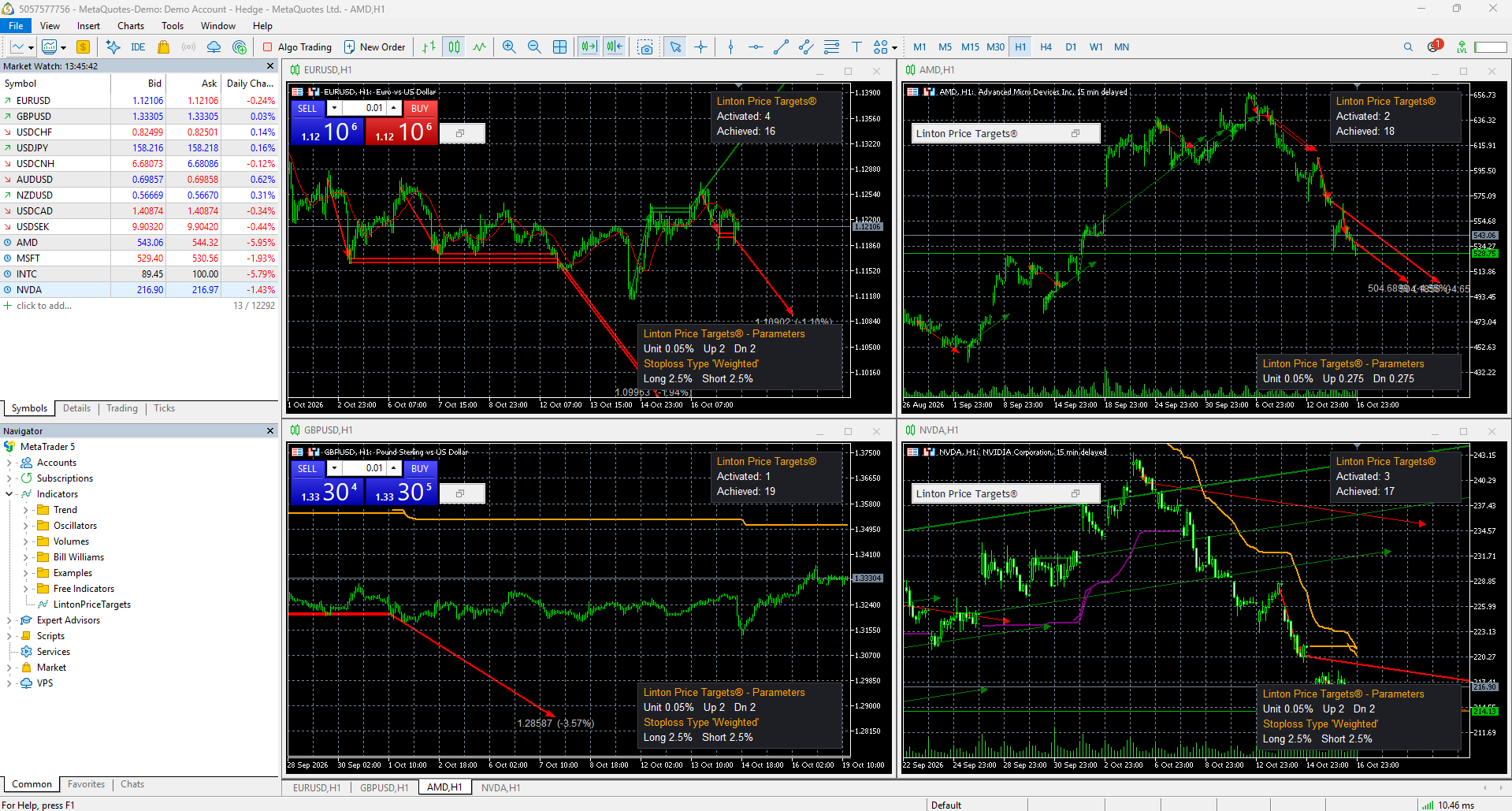1512x811 pixels.
Task: Open the MQL5 IDE editor
Action: (138, 47)
